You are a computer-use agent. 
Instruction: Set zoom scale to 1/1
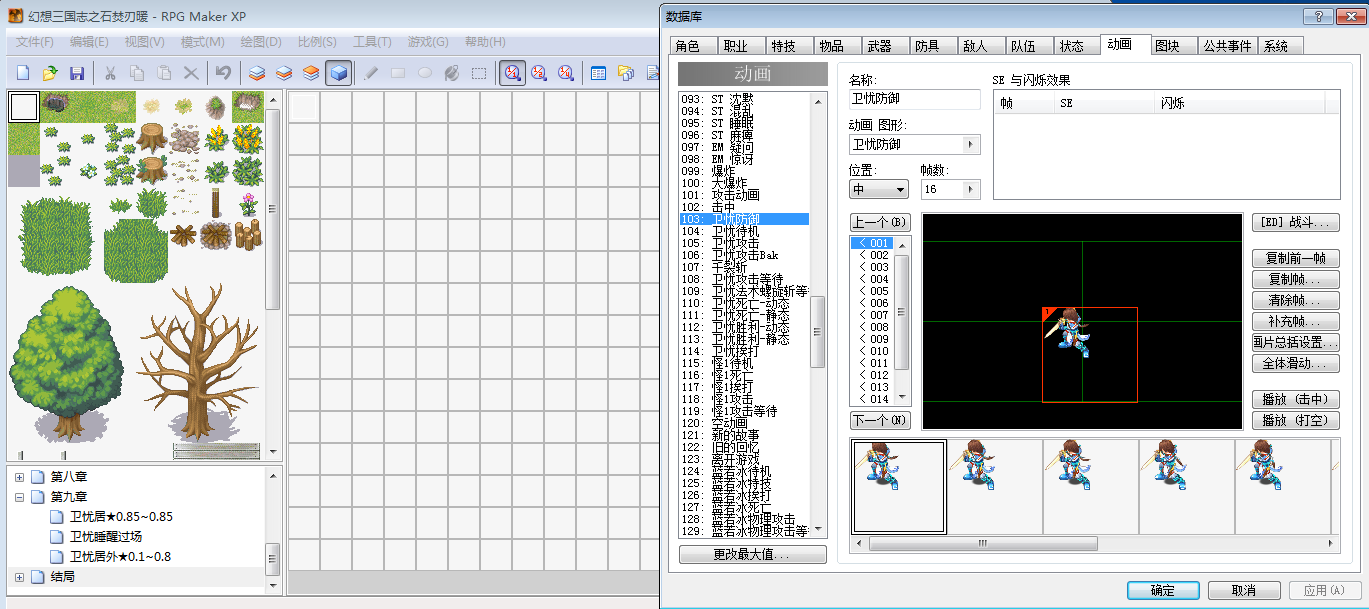point(512,73)
